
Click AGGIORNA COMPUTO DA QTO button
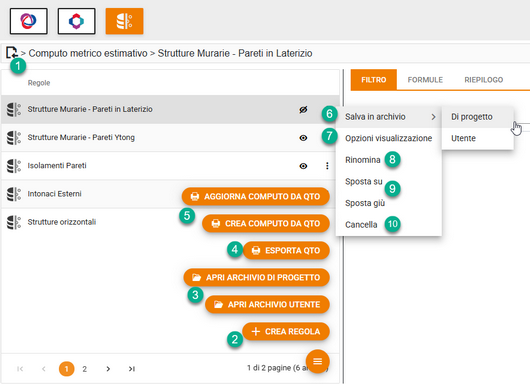(x=256, y=196)
